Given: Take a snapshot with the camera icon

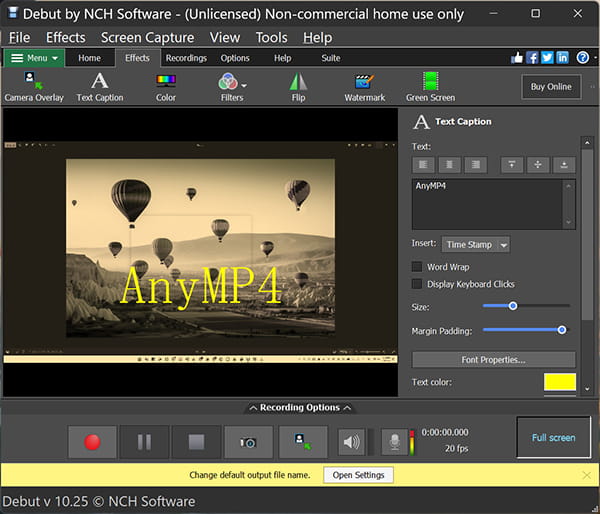Looking at the screenshot, I should (x=248, y=442).
